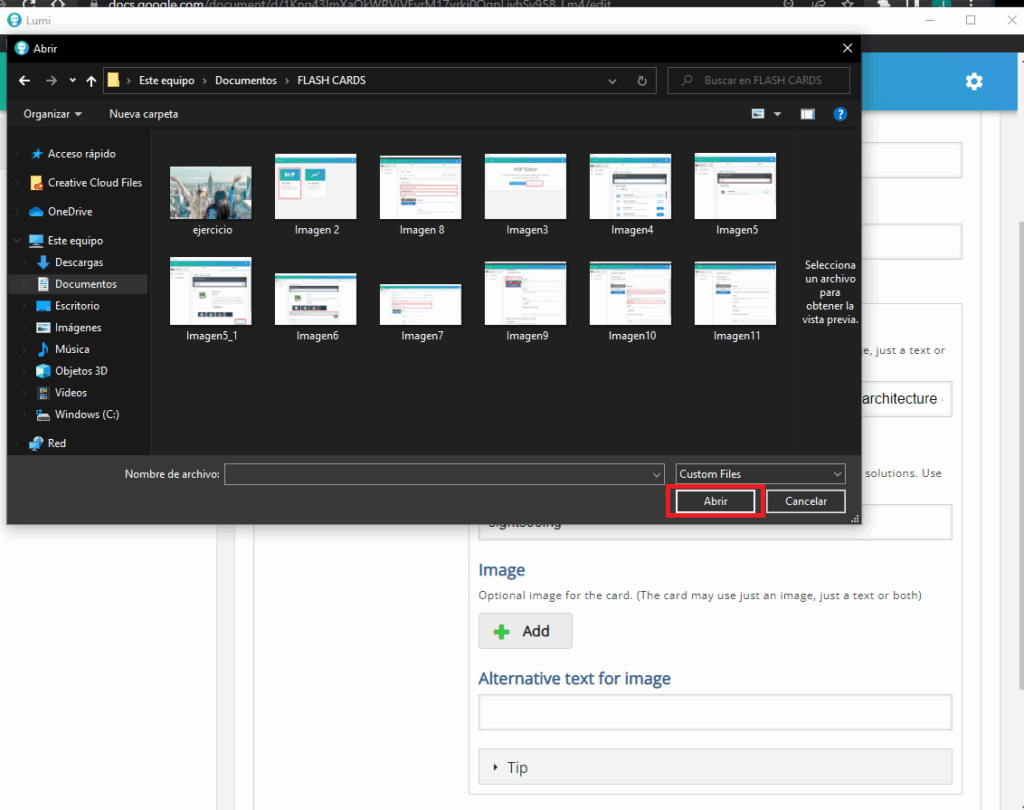Image resolution: width=1024 pixels, height=810 pixels.
Task: Refresh the FLASH CARDS folder view
Action: (642, 80)
